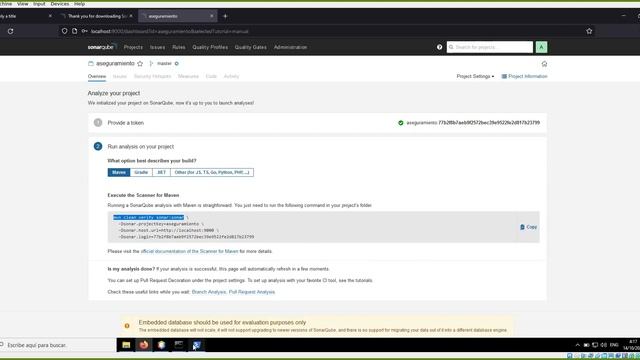Screen dimensions: 640x360
Task: Click the key icon in the address bar
Action: coord(84,31)
